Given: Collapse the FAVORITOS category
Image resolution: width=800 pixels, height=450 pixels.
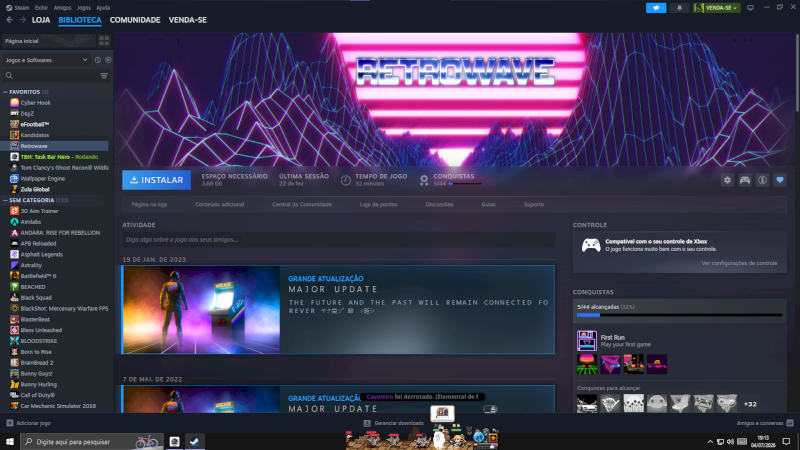Looking at the screenshot, I should [6, 92].
